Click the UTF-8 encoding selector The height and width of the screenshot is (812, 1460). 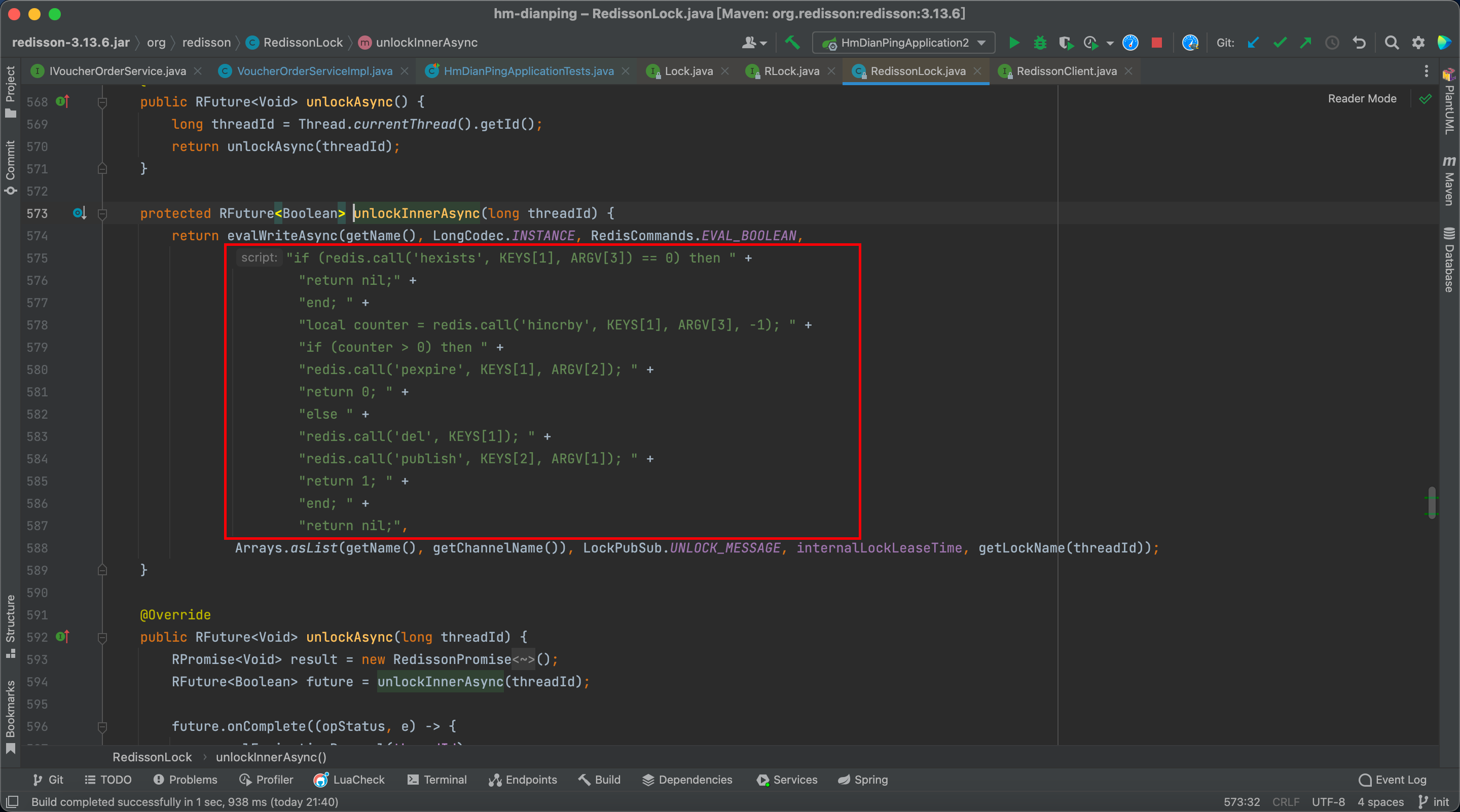[1328, 801]
